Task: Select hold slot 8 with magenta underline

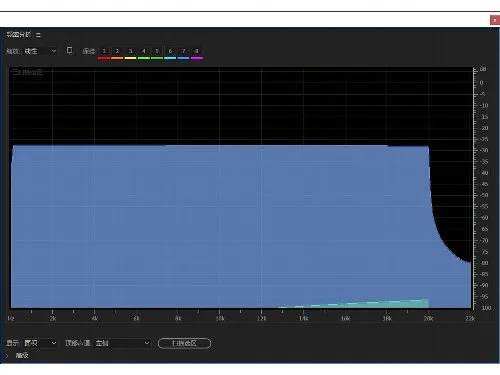Action: (x=197, y=51)
